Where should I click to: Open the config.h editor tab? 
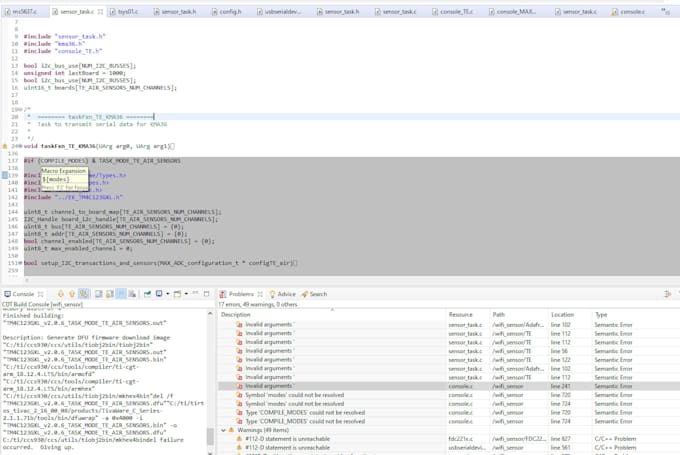coord(226,12)
